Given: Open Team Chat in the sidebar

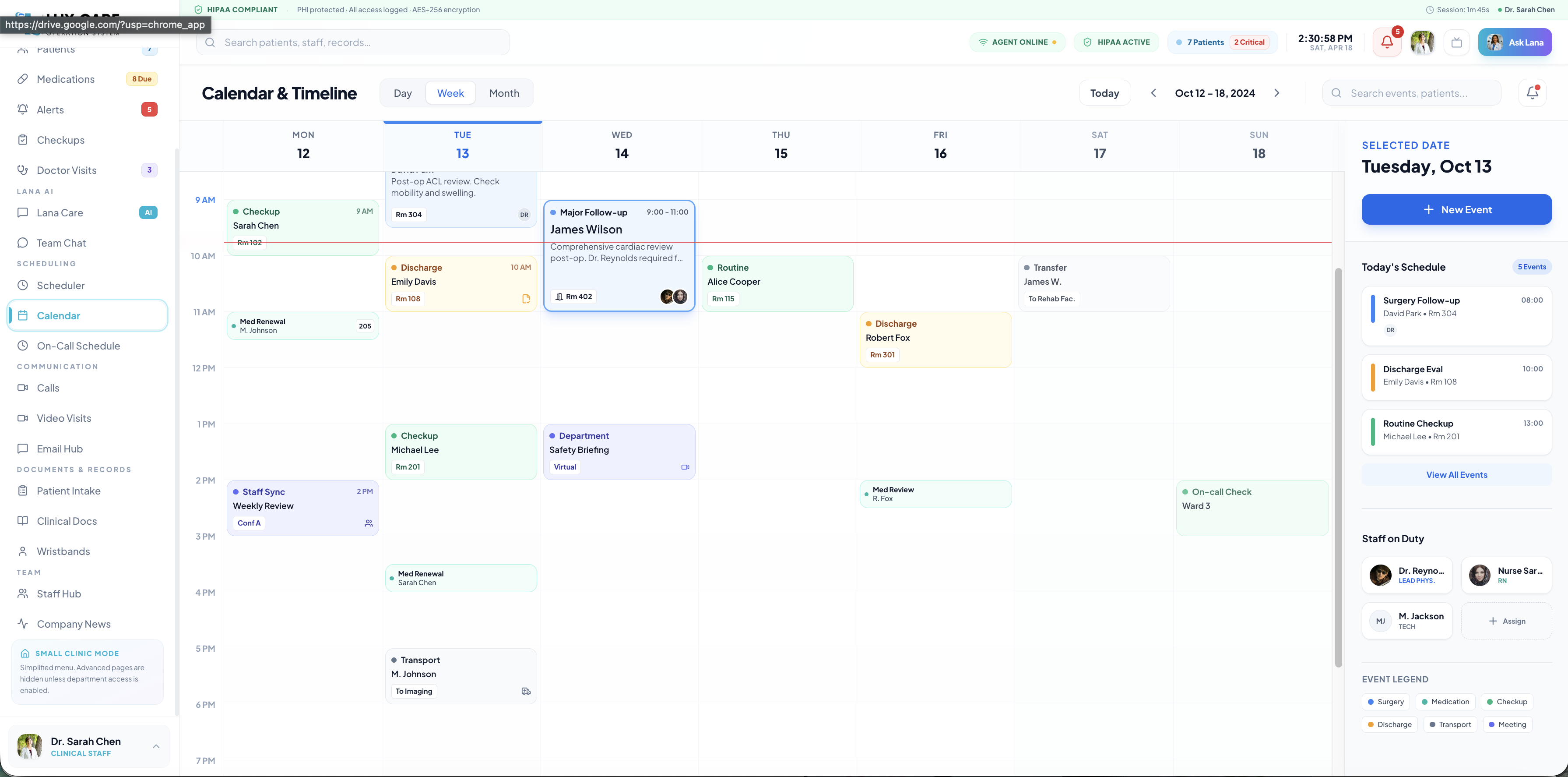Looking at the screenshot, I should click(88, 243).
